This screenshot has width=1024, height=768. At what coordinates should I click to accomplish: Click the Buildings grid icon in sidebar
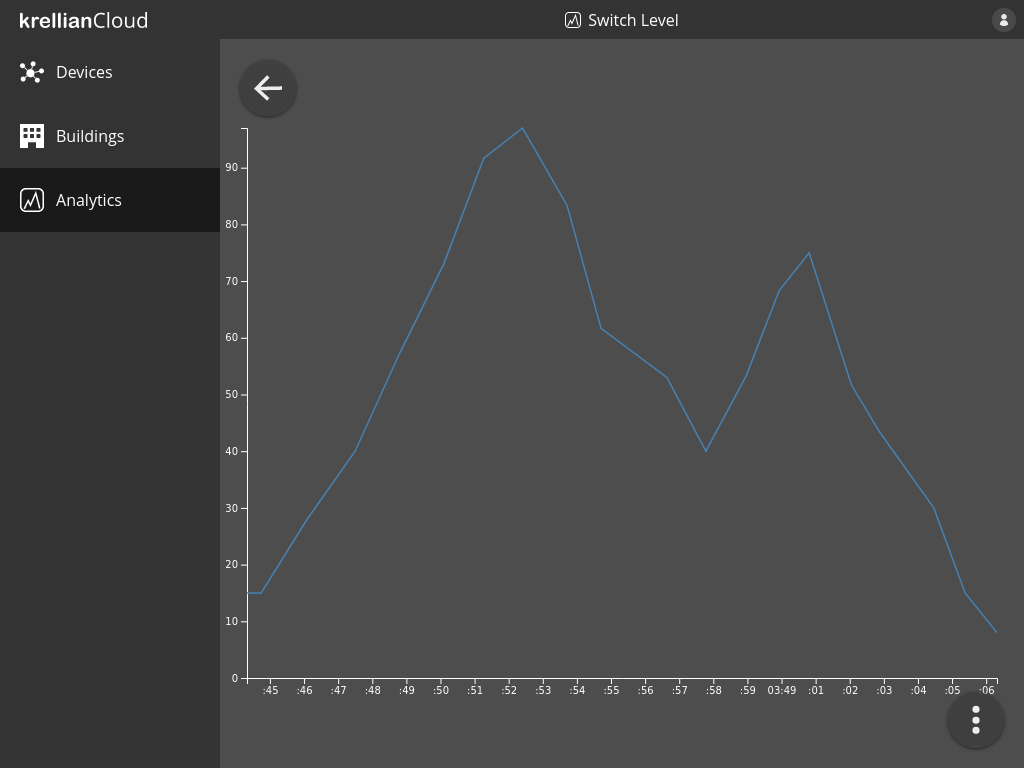click(32, 136)
